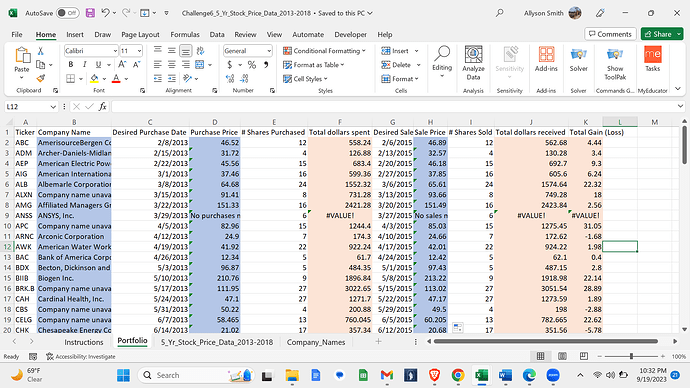Open the Instructions sheet tab
The height and width of the screenshot is (388, 690).
pyautogui.click(x=84, y=342)
